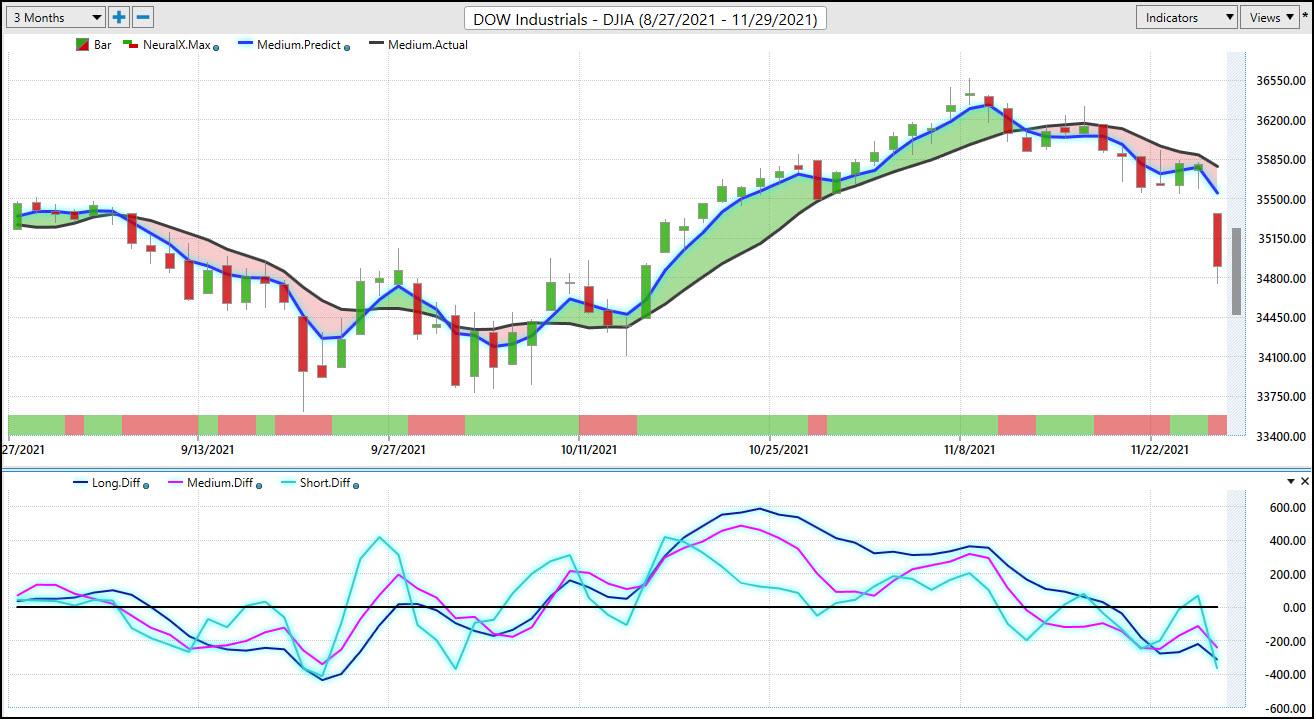Click the dark-blue Long.Diff line swatch
The image size is (1314, 719).
[79, 483]
